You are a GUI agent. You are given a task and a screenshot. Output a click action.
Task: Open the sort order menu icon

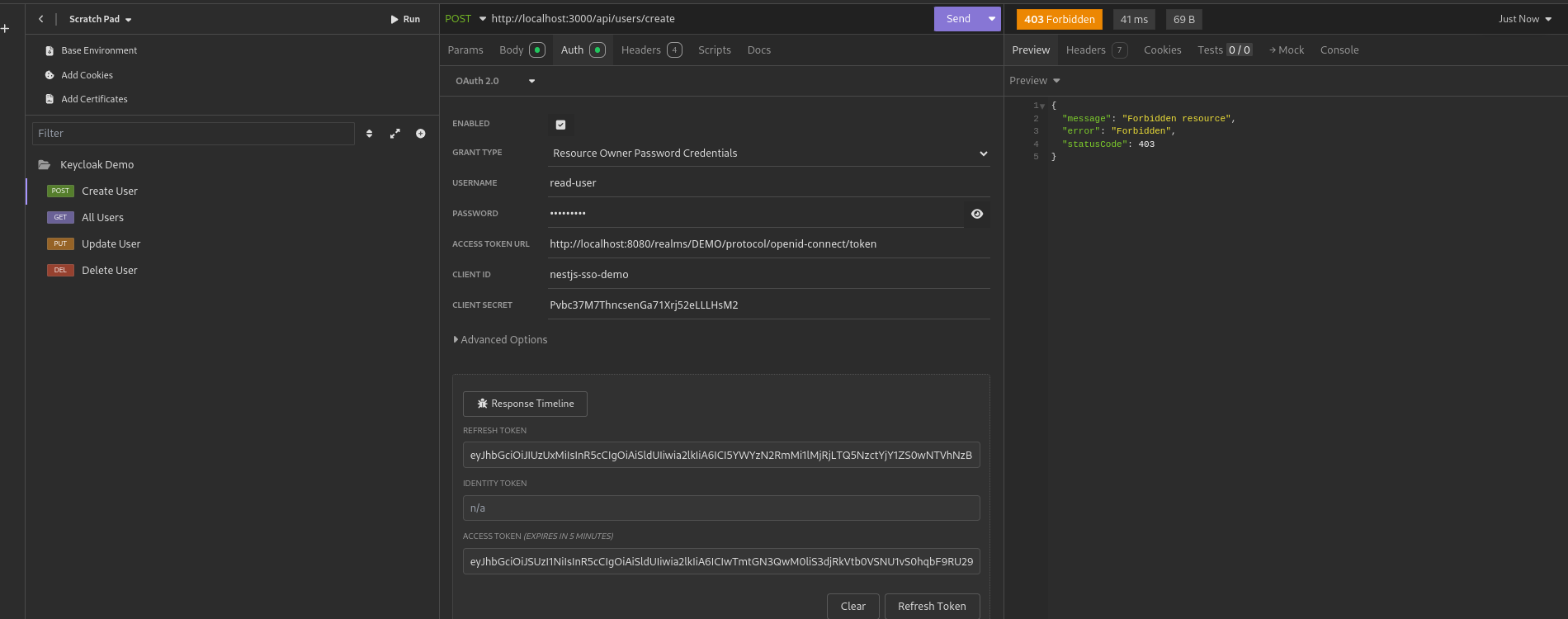369,134
